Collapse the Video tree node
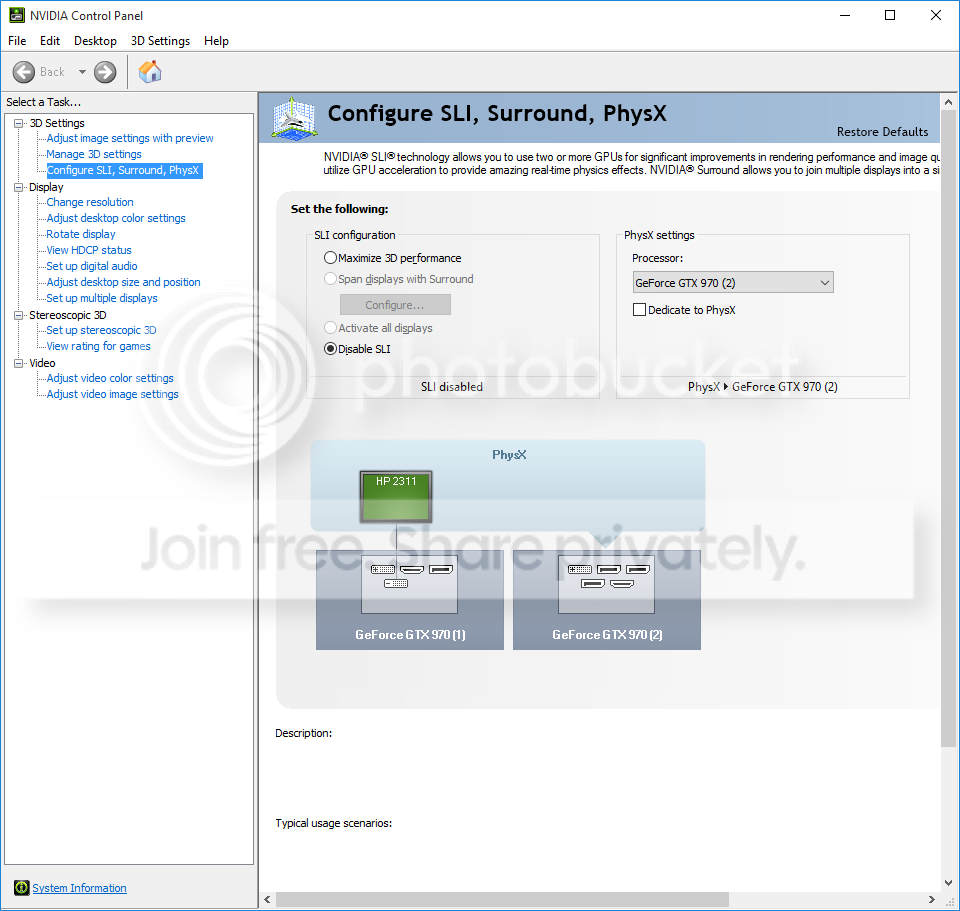Viewport: 960px width, 911px height. [x=19, y=363]
